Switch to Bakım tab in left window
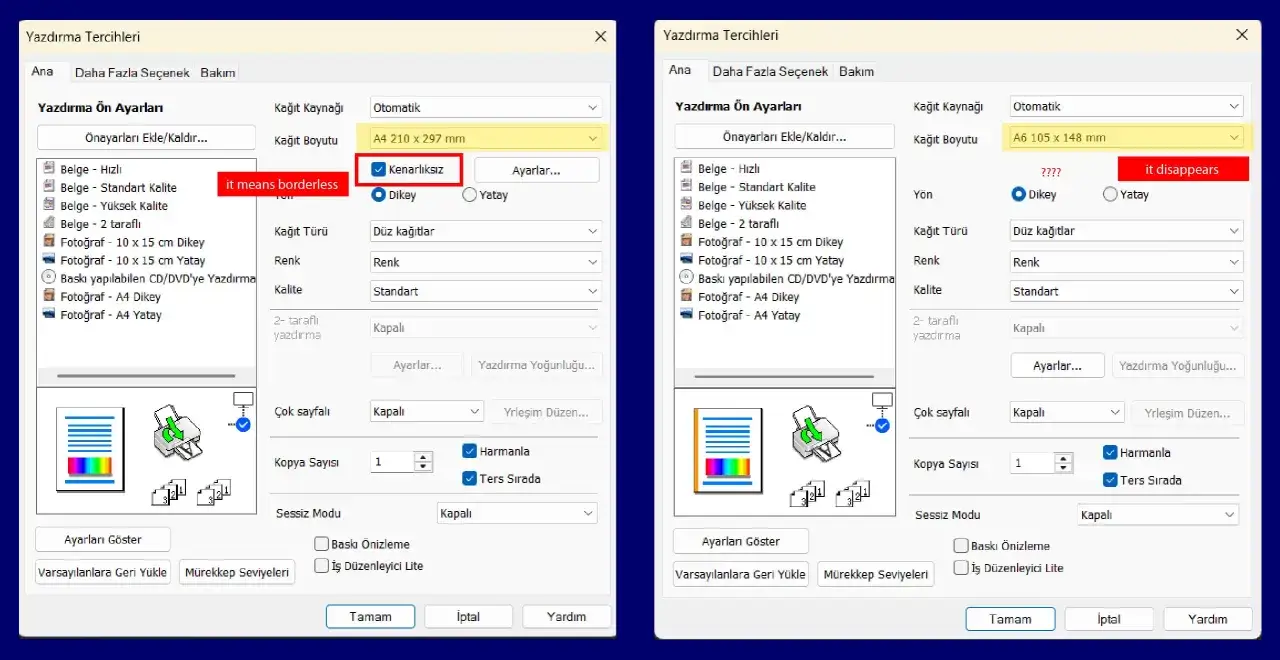The width and height of the screenshot is (1280, 660). pos(218,73)
